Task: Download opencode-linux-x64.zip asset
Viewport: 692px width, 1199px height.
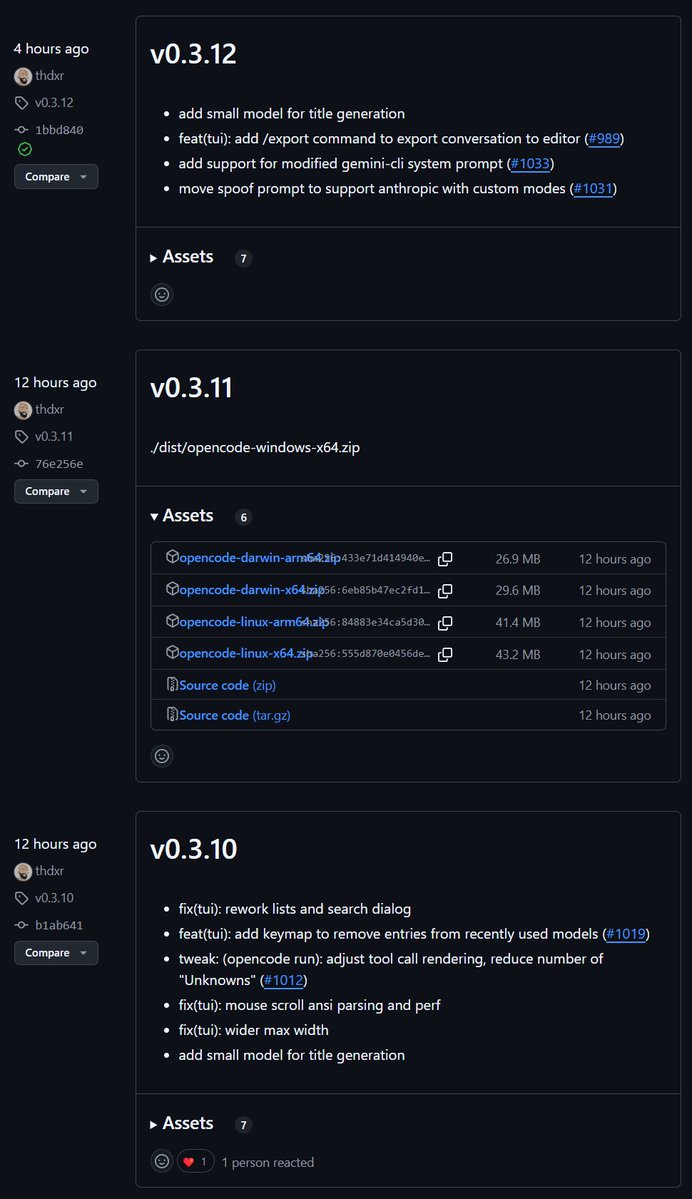Action: [246, 654]
